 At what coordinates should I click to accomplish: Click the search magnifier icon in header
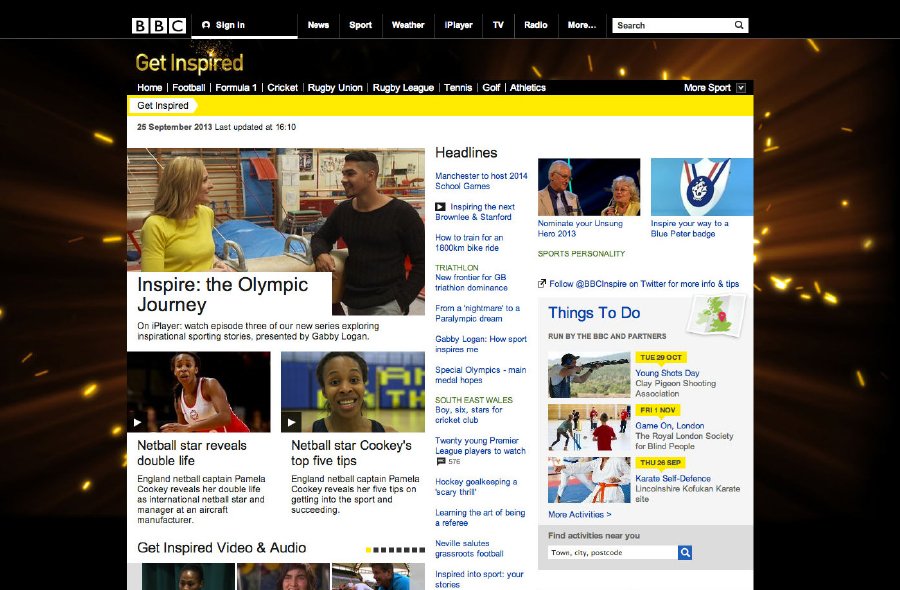click(x=739, y=25)
